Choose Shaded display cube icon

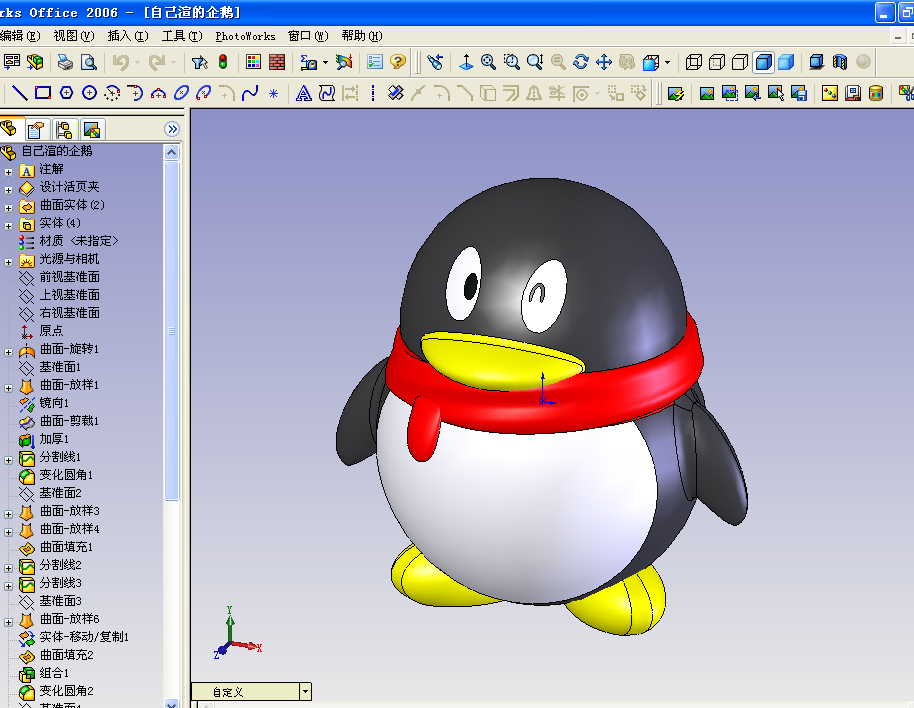click(786, 62)
